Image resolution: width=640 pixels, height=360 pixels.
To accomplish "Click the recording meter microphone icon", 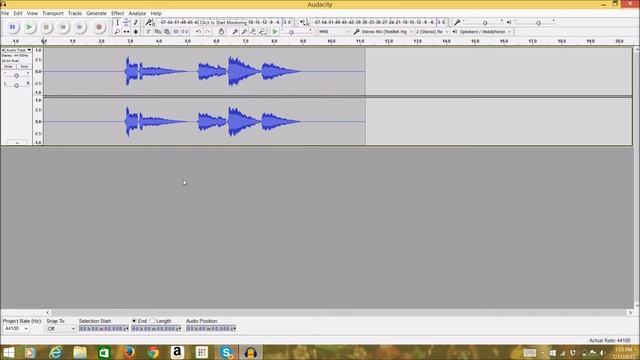I will click(x=149, y=22).
